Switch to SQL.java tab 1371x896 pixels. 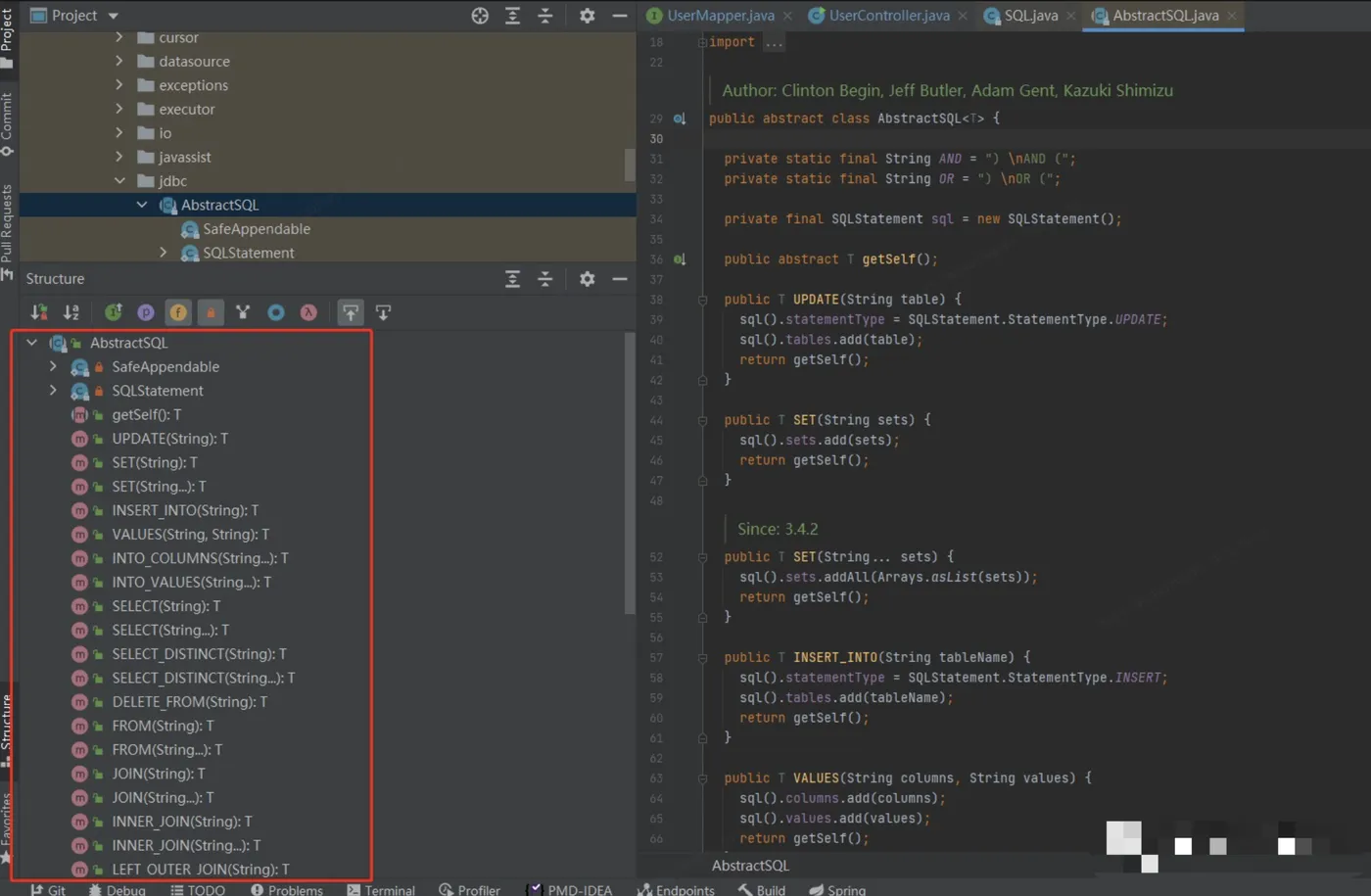point(1030,16)
